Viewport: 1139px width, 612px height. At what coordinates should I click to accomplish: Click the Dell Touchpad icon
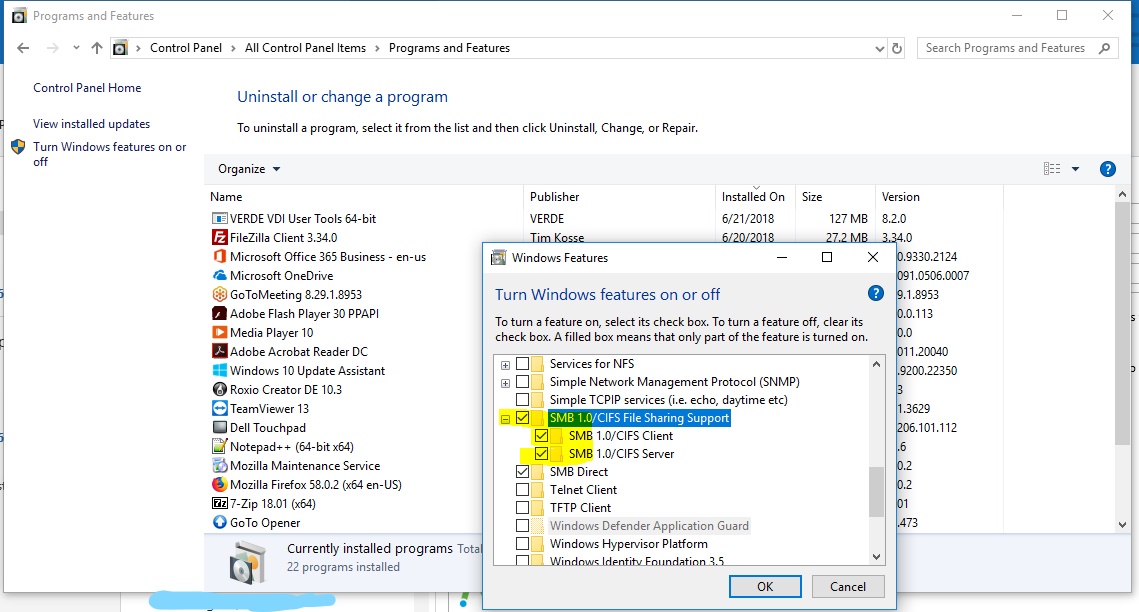[219, 427]
